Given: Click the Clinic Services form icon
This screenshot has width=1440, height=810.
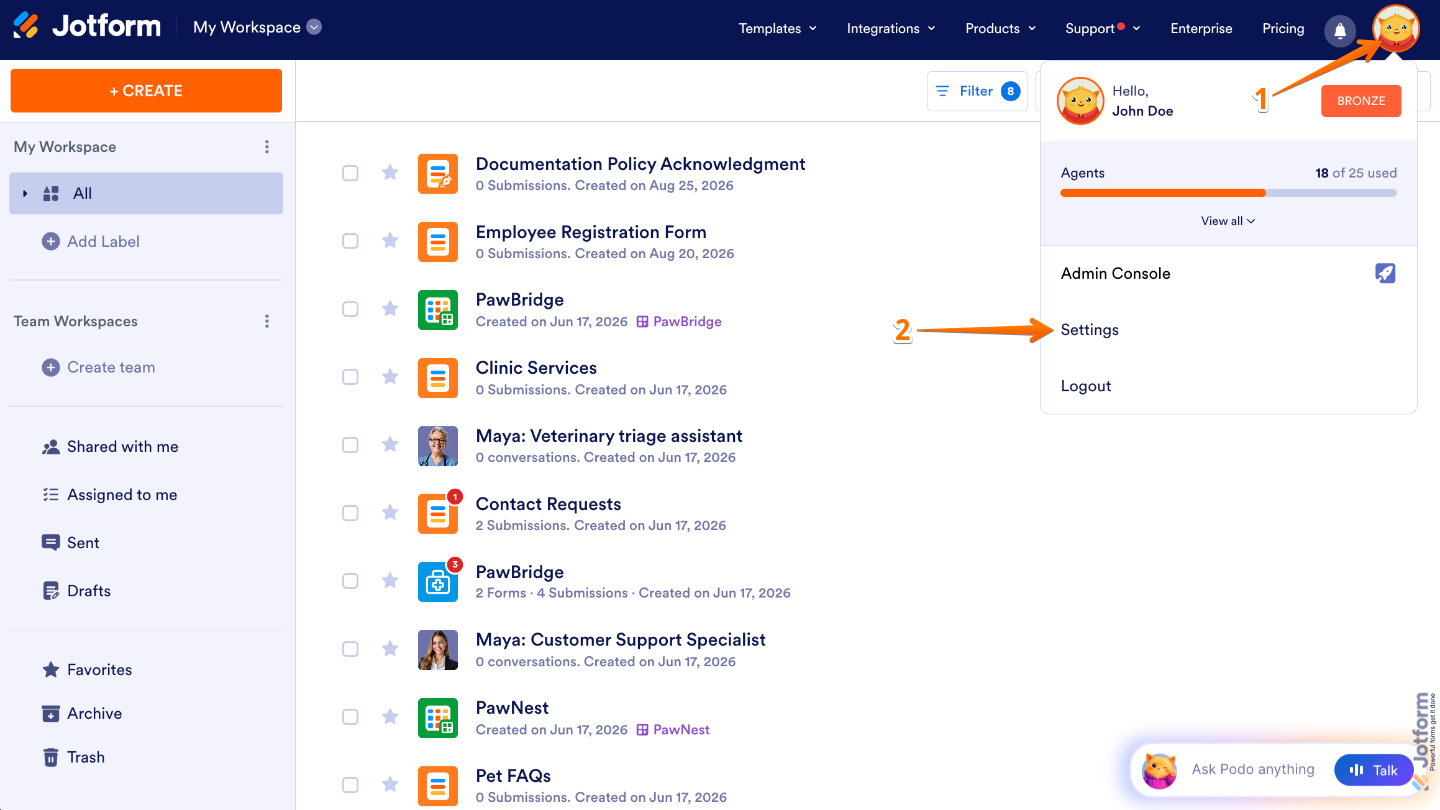Looking at the screenshot, I should [x=438, y=378].
